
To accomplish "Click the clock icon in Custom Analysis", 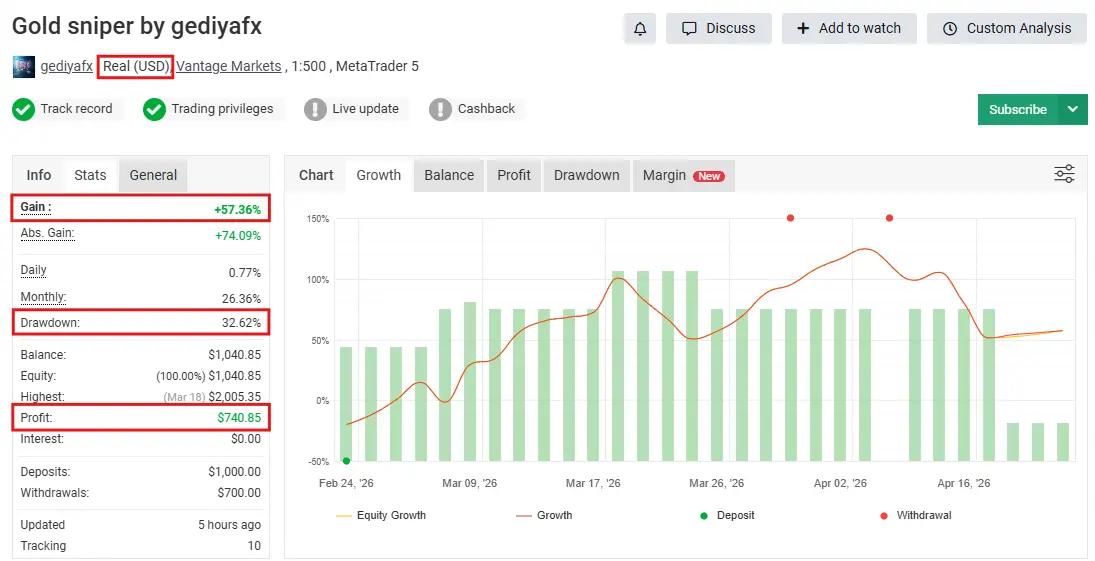I will pyautogui.click(x=950, y=29).
